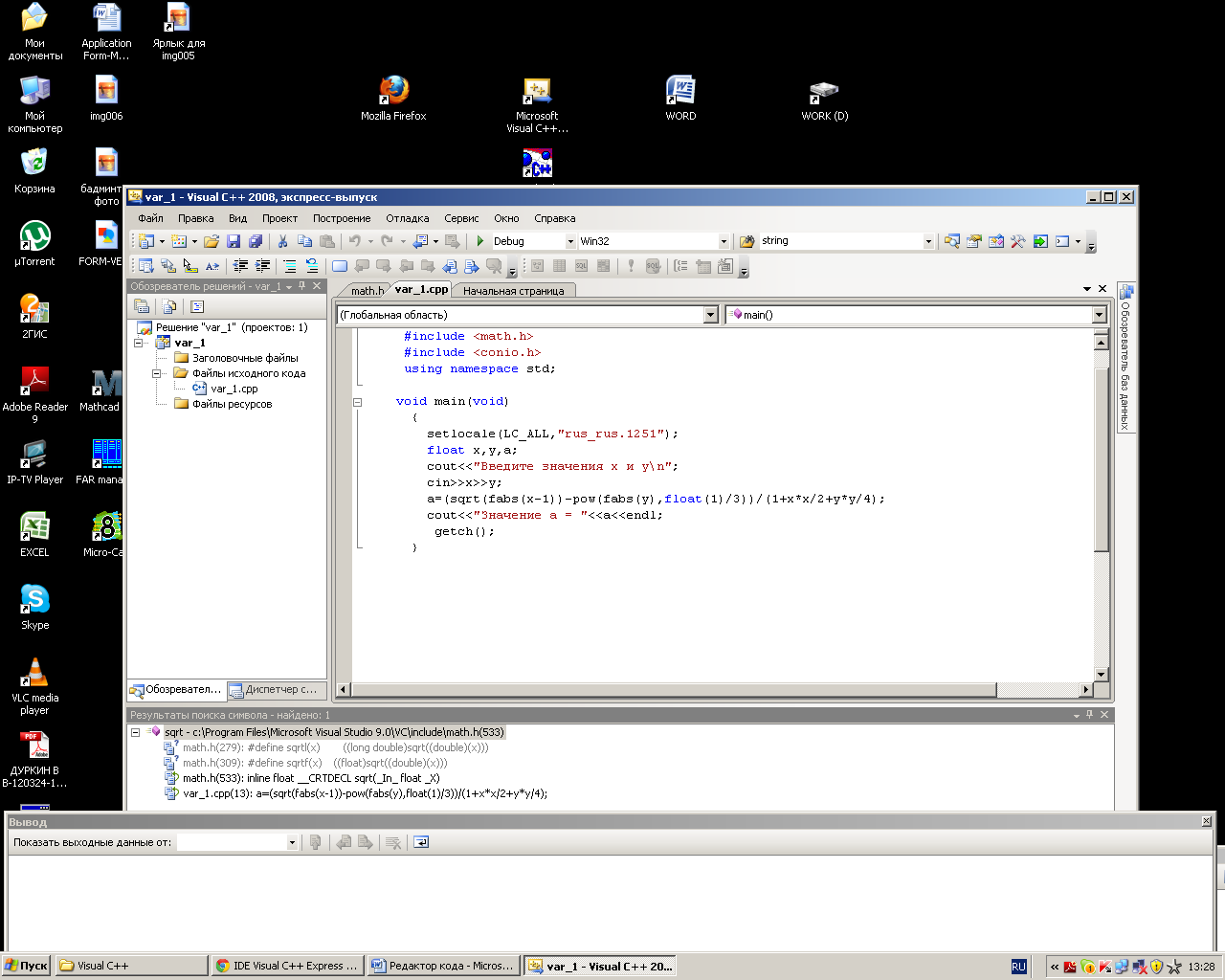1225x980 pixels.
Task: Toggle word wrap in Output window toolbar
Action: [x=421, y=842]
